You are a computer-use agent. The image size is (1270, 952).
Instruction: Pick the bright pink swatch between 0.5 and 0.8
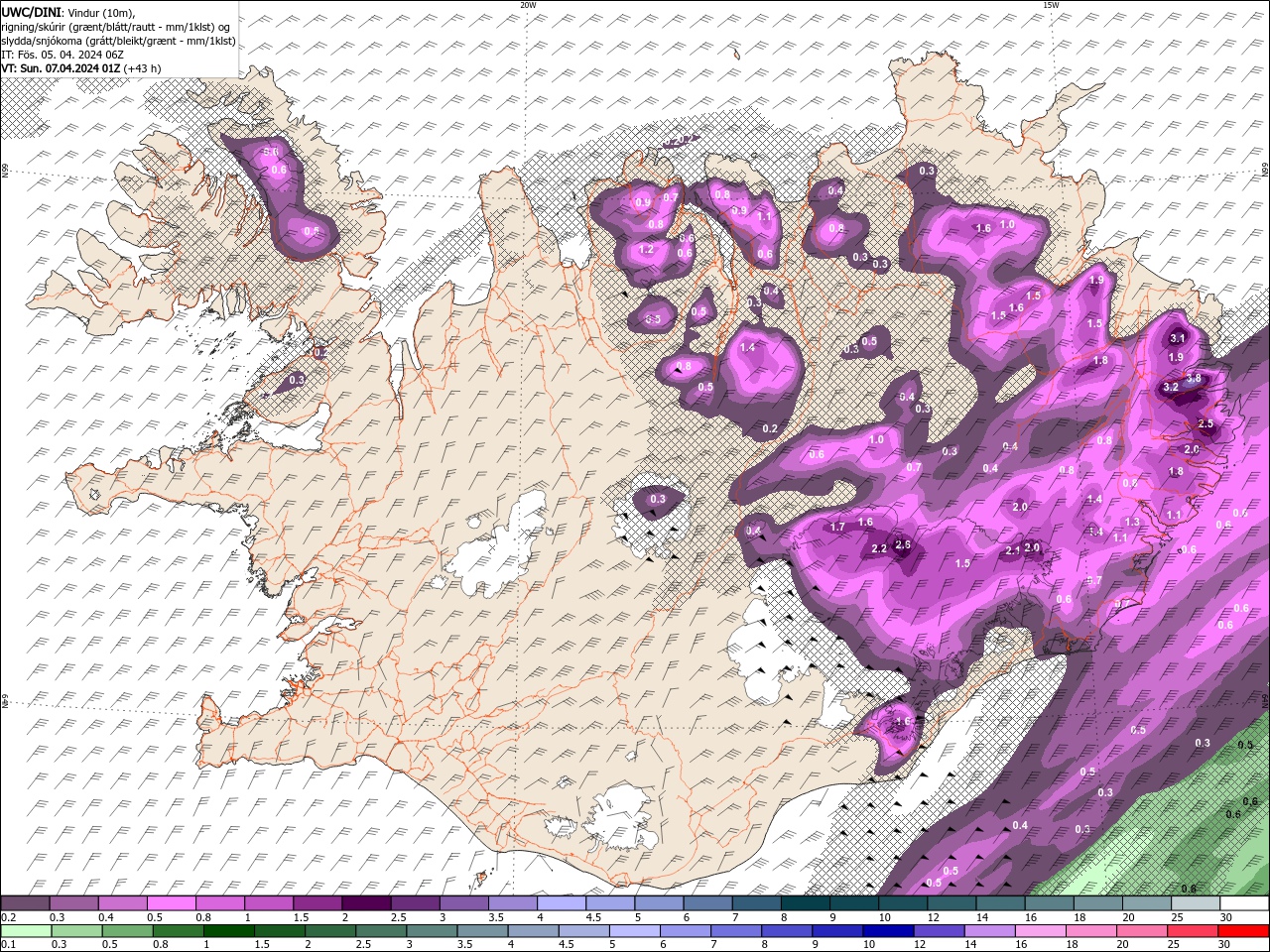point(171,903)
